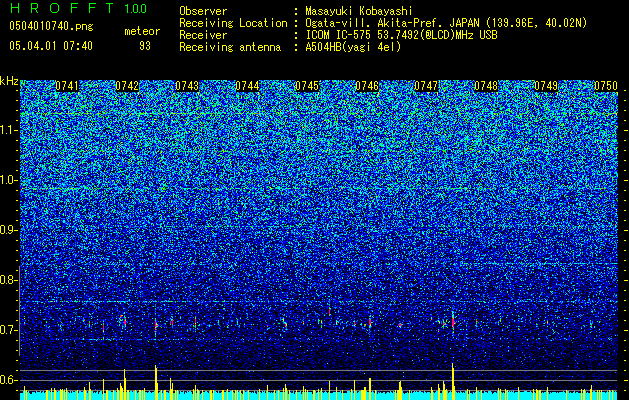Click the A504HB(yagi 4el) antenna value
This screenshot has width=629, height=400.
pos(353,47)
